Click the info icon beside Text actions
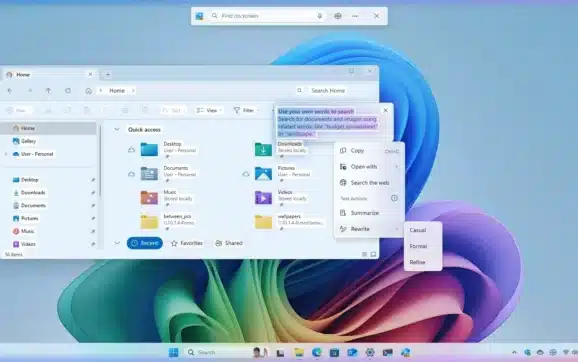Viewport: 578px width, 362px height. pos(394,198)
